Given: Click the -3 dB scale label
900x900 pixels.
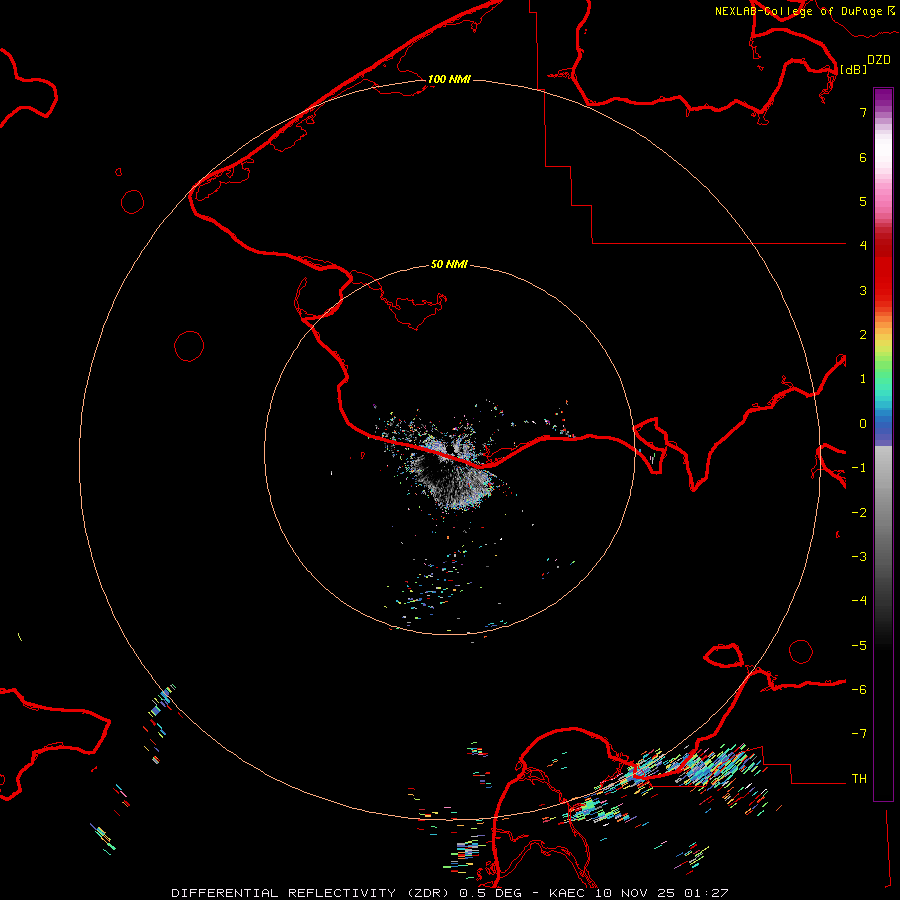Looking at the screenshot, I should pyautogui.click(x=859, y=557).
